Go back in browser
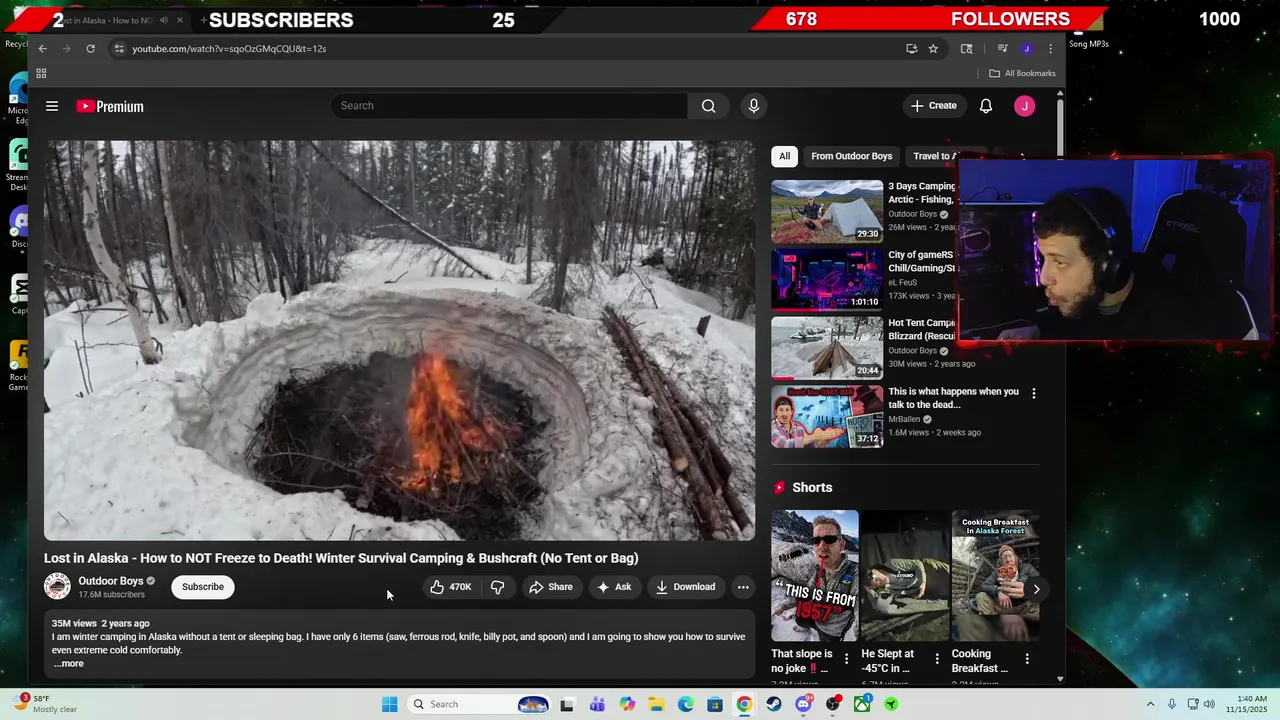 coord(42,48)
